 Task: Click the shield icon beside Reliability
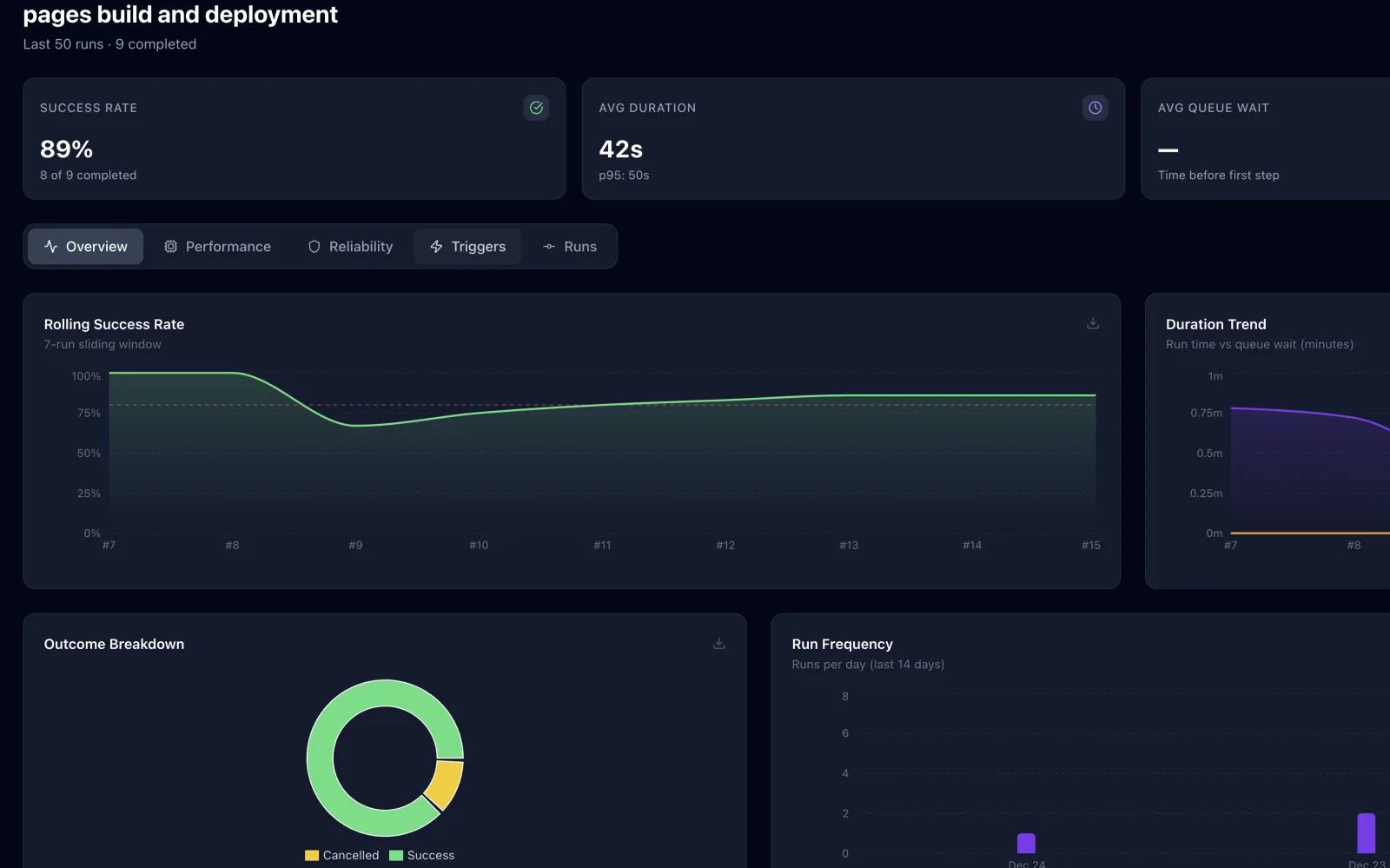click(x=314, y=247)
